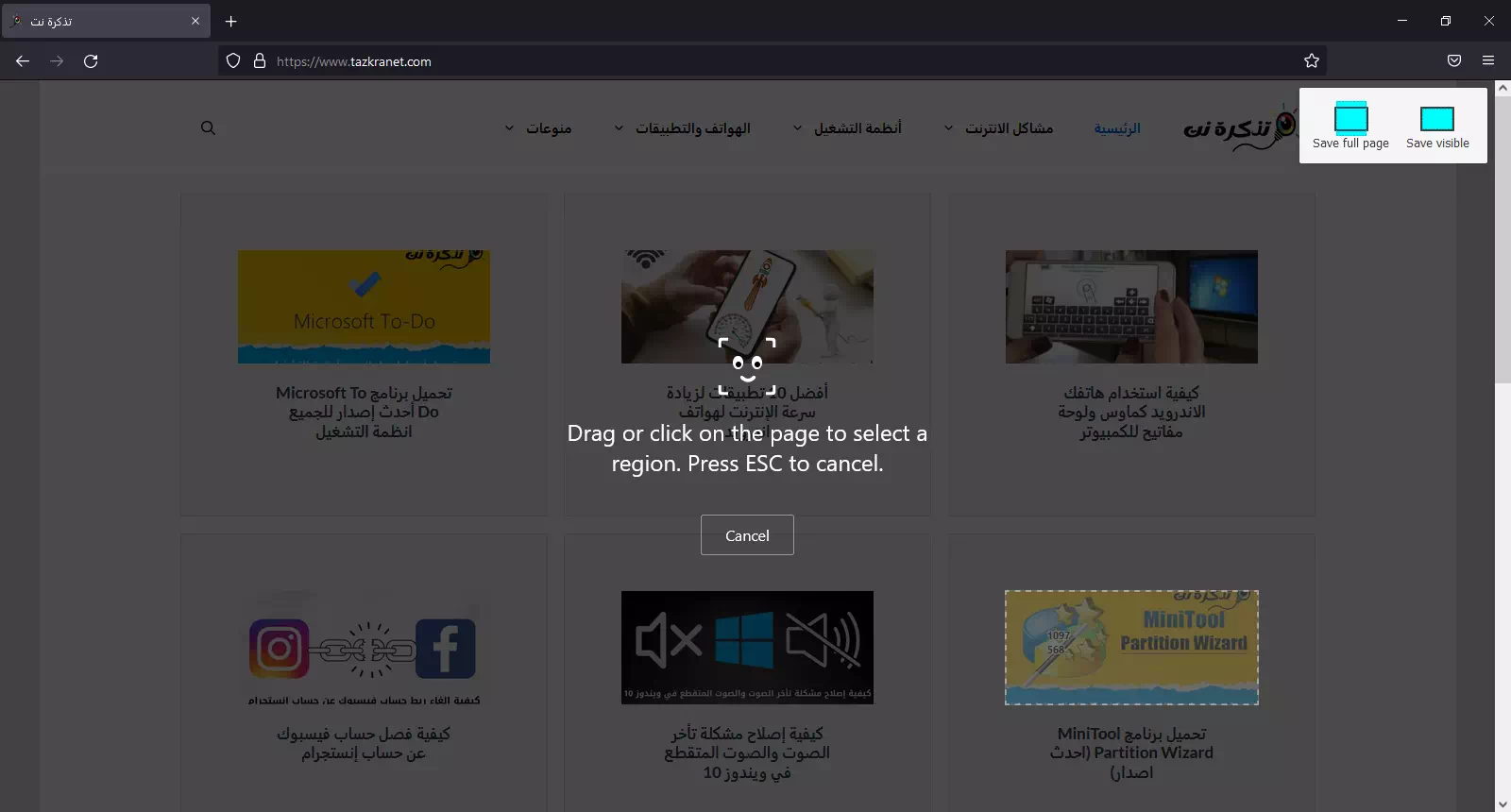Screen dimensions: 1511x812
Task: Open the website search magnifier icon
Action: coord(209,128)
